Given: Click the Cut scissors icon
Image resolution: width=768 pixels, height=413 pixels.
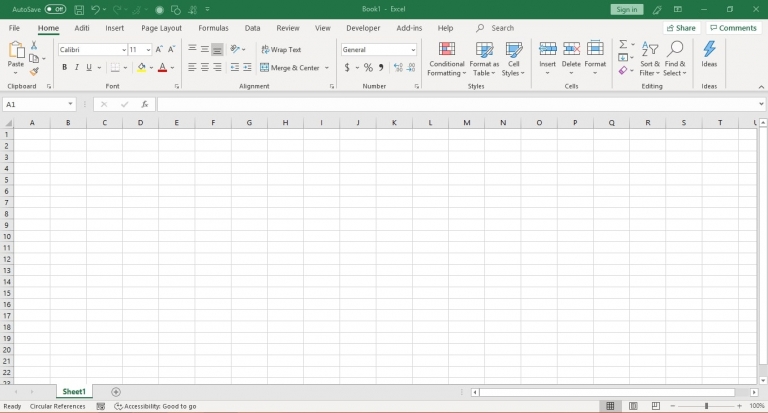Looking at the screenshot, I should pos(34,46).
